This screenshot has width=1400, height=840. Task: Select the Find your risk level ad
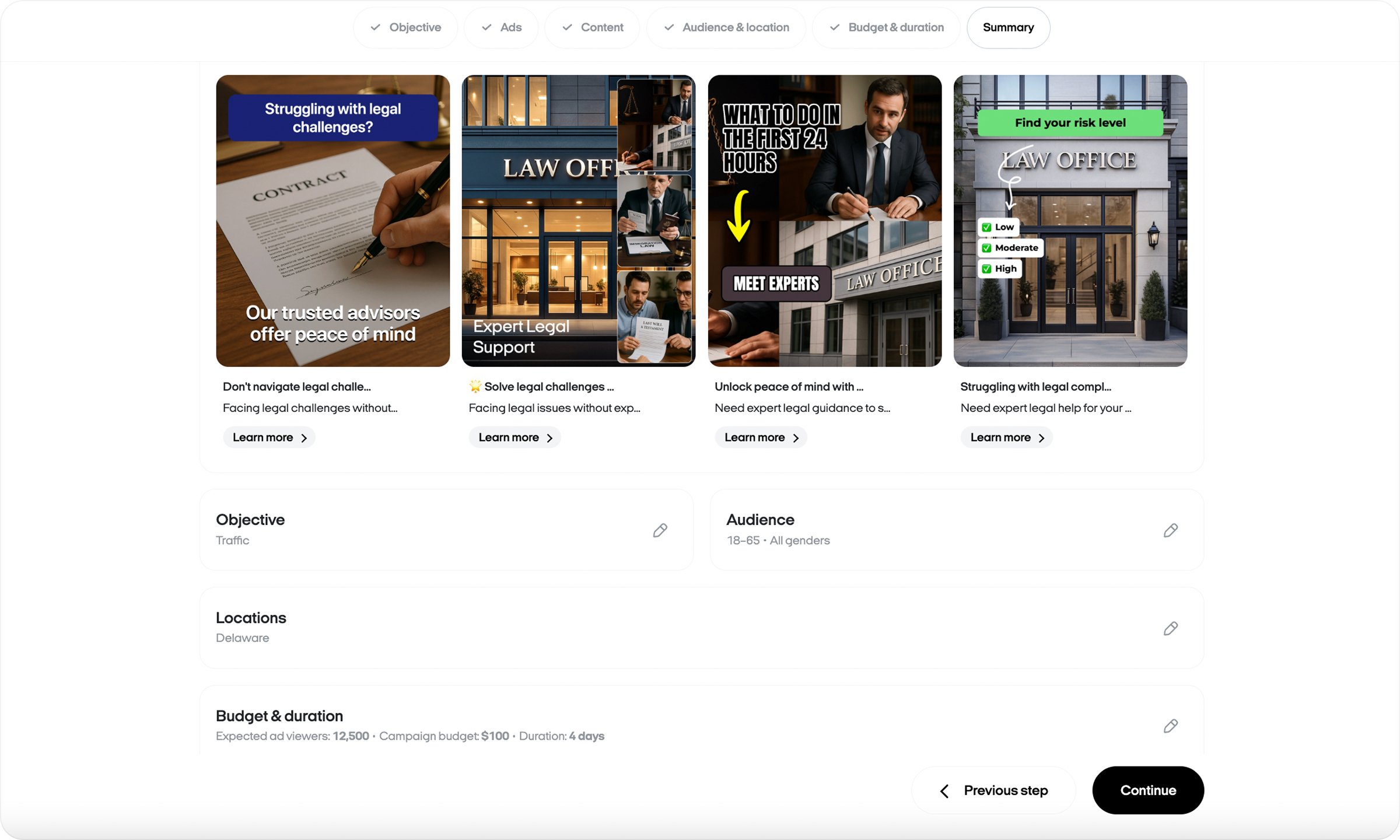1070,220
